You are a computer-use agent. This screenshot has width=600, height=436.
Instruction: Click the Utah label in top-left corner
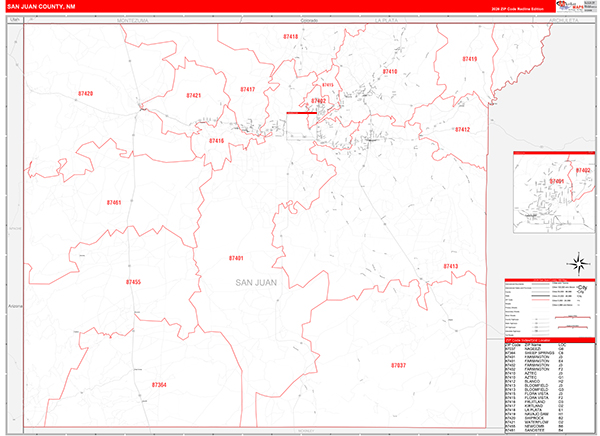tap(15, 20)
